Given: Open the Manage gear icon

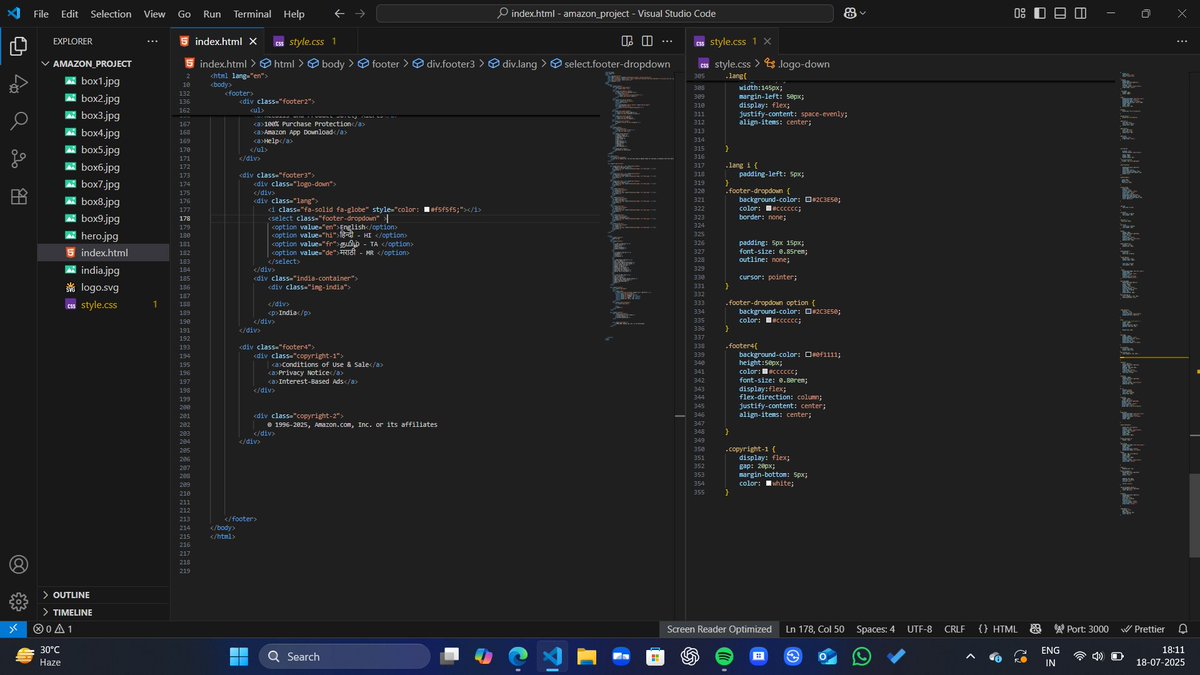Looking at the screenshot, I should (18, 602).
